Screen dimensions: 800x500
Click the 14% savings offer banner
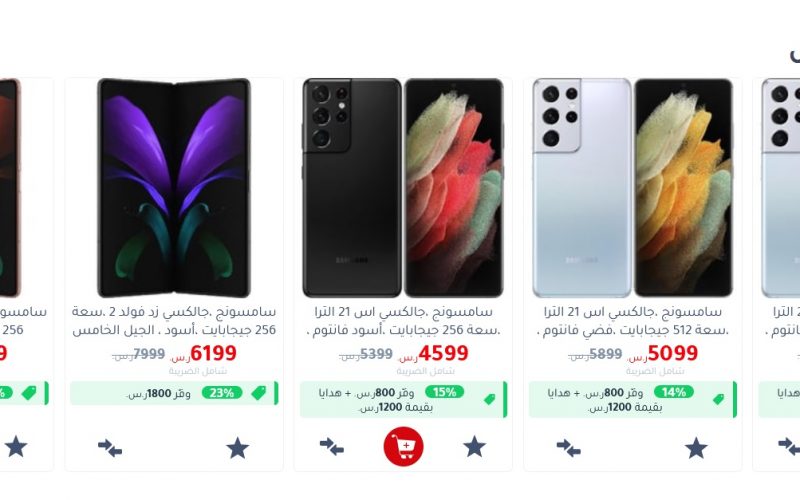point(633,399)
